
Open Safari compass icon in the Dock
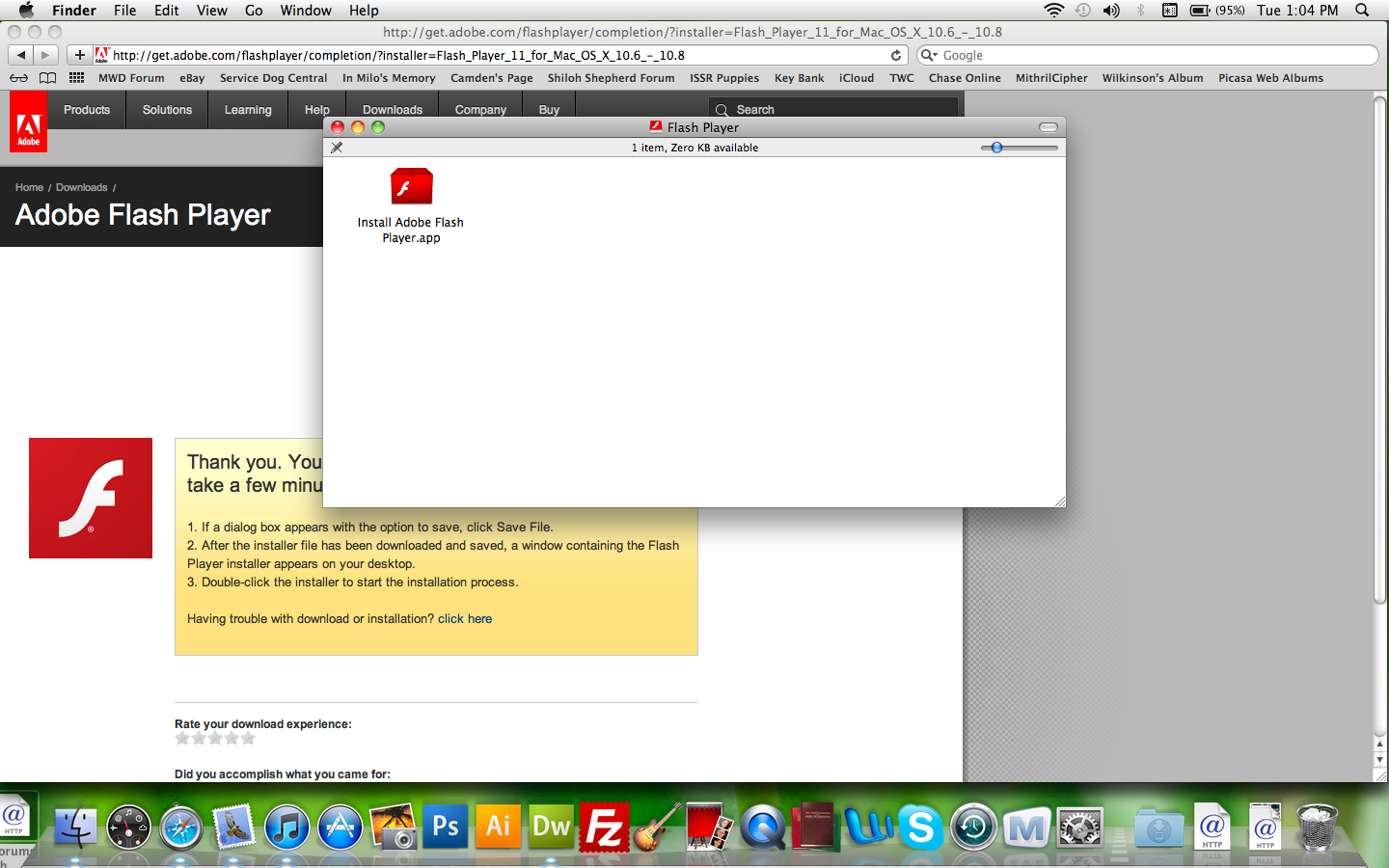click(x=181, y=827)
